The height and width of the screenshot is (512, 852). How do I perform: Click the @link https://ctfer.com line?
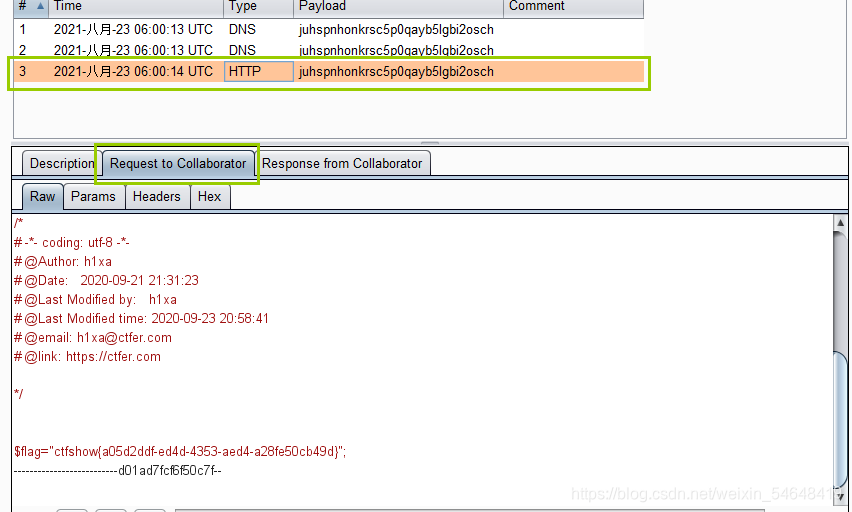pos(87,357)
